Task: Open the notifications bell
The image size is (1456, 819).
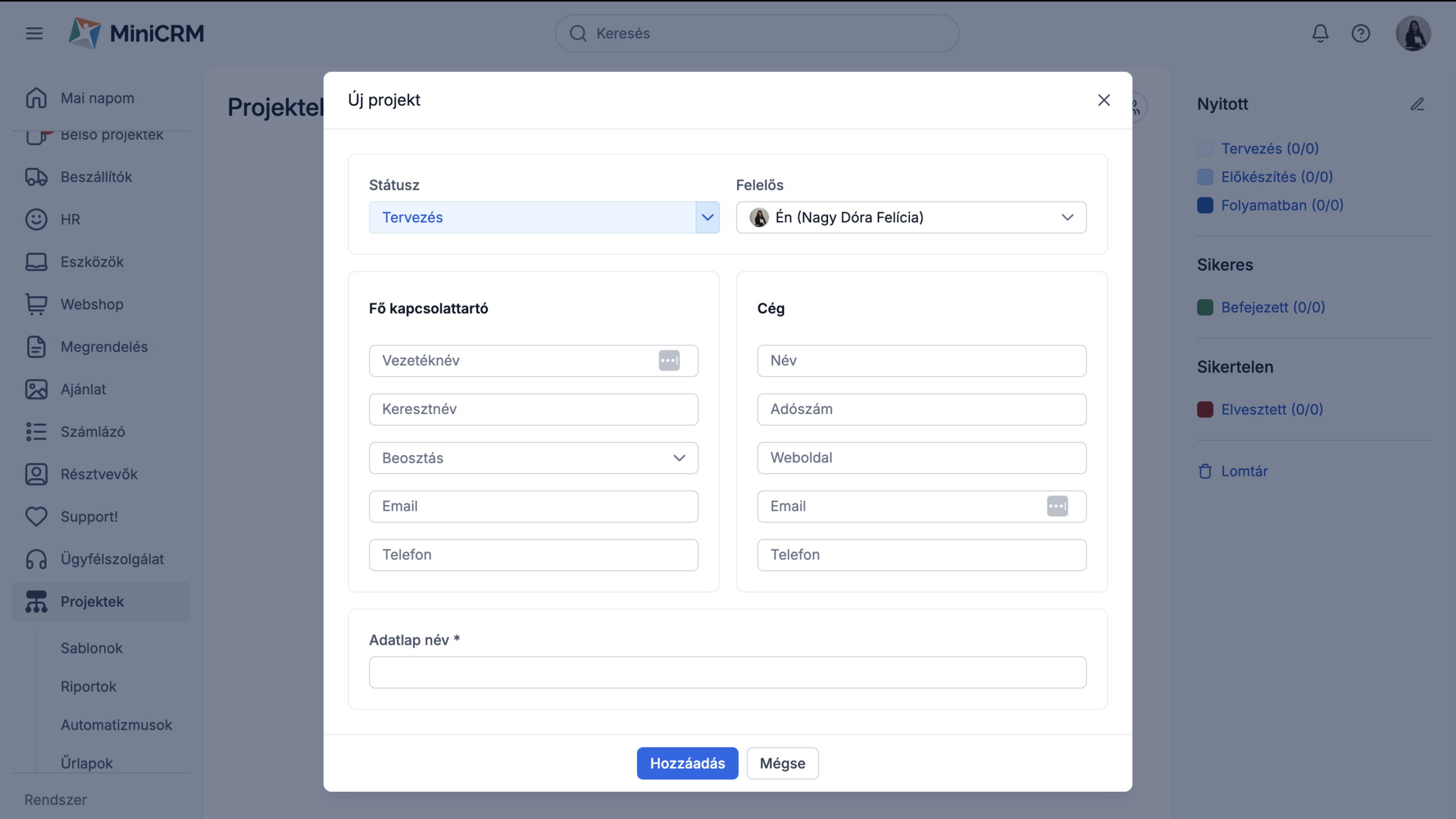Action: point(1320,34)
